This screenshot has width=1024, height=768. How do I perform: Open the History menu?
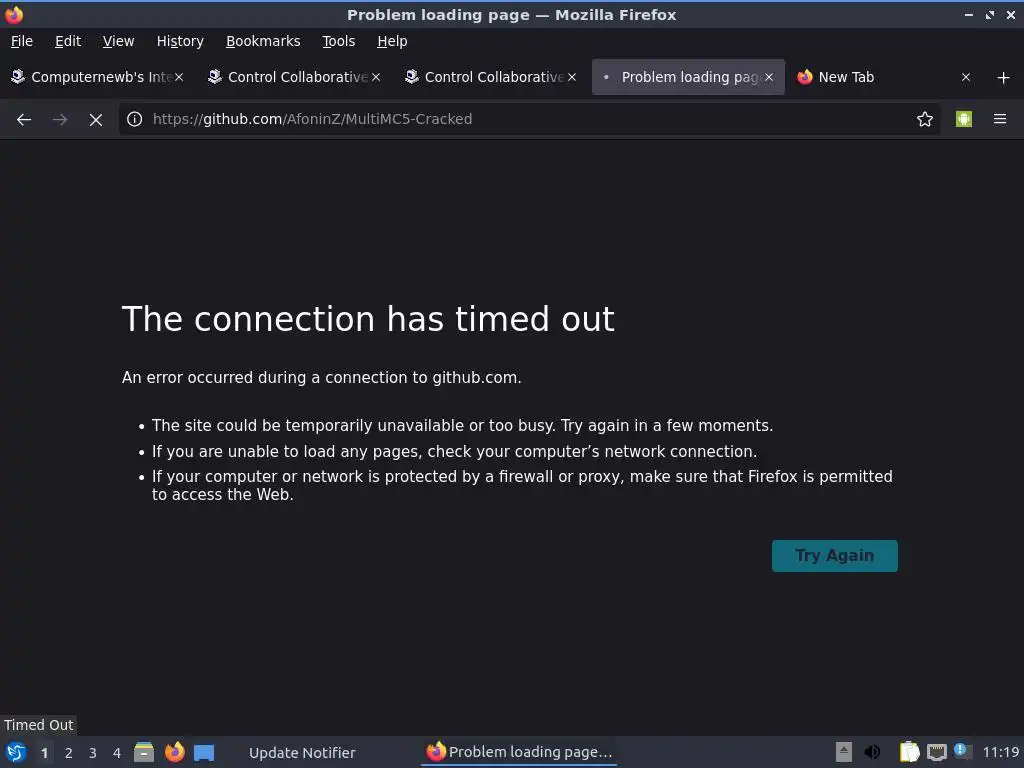180,41
